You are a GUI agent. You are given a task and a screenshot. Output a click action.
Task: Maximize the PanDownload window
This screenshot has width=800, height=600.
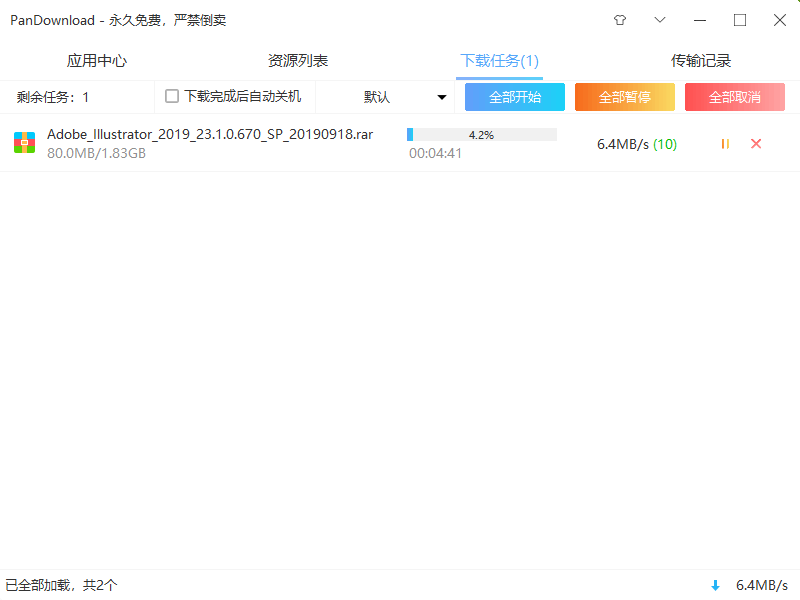(740, 20)
